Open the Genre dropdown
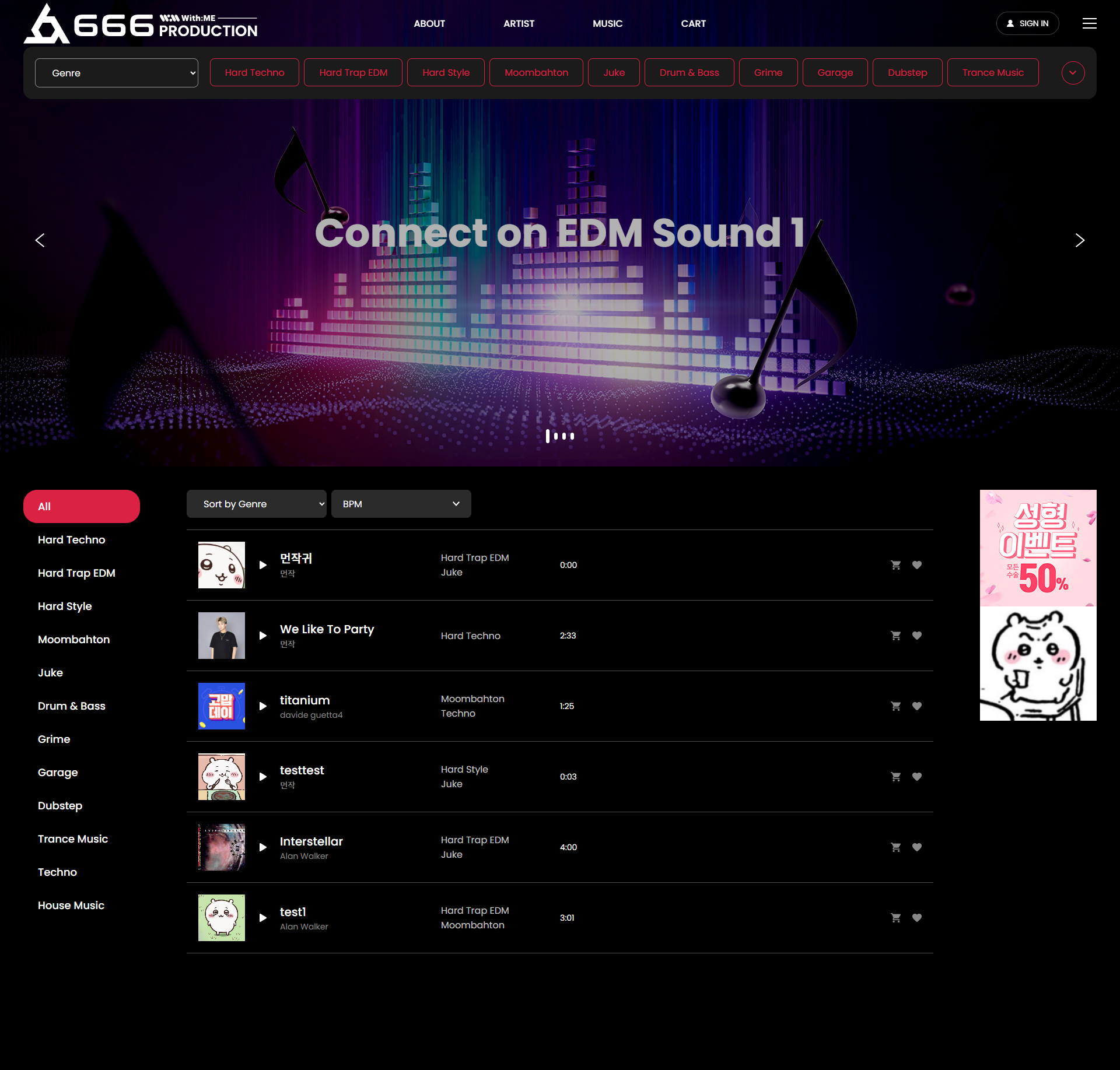The width and height of the screenshot is (1120, 1070). coord(117,73)
